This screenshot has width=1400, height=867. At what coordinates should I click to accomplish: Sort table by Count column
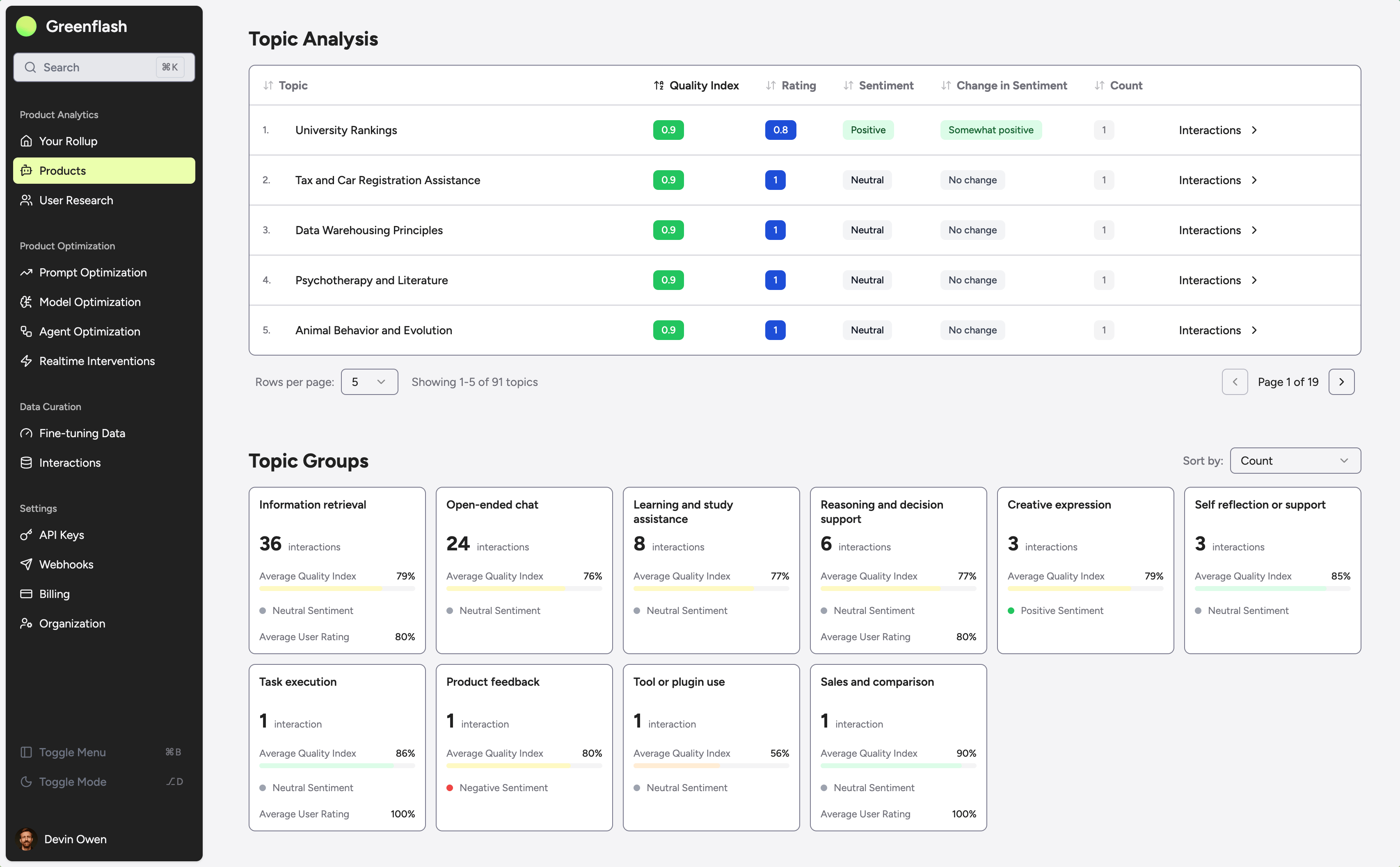(1119, 85)
